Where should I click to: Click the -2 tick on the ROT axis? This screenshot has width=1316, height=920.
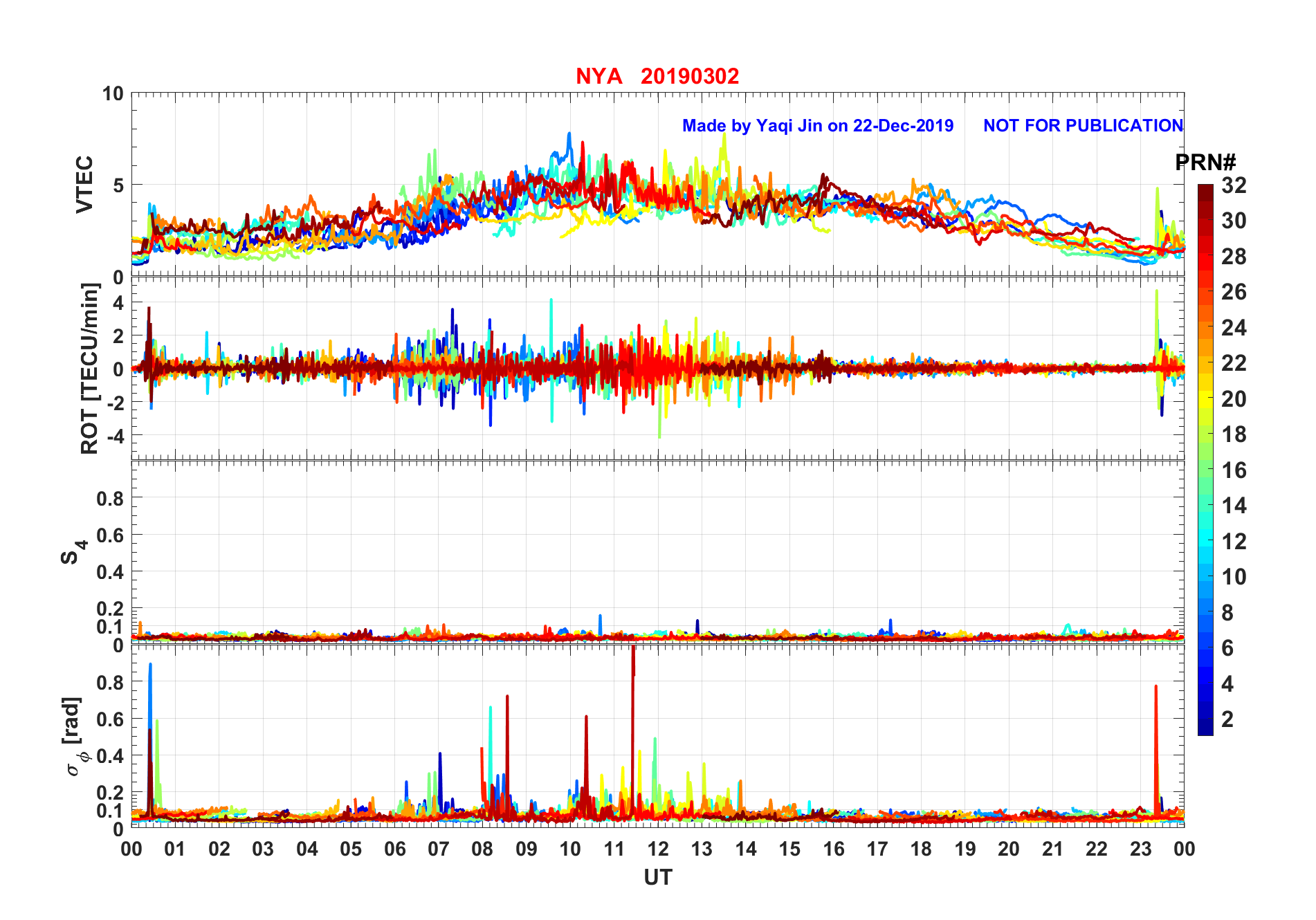(116, 403)
